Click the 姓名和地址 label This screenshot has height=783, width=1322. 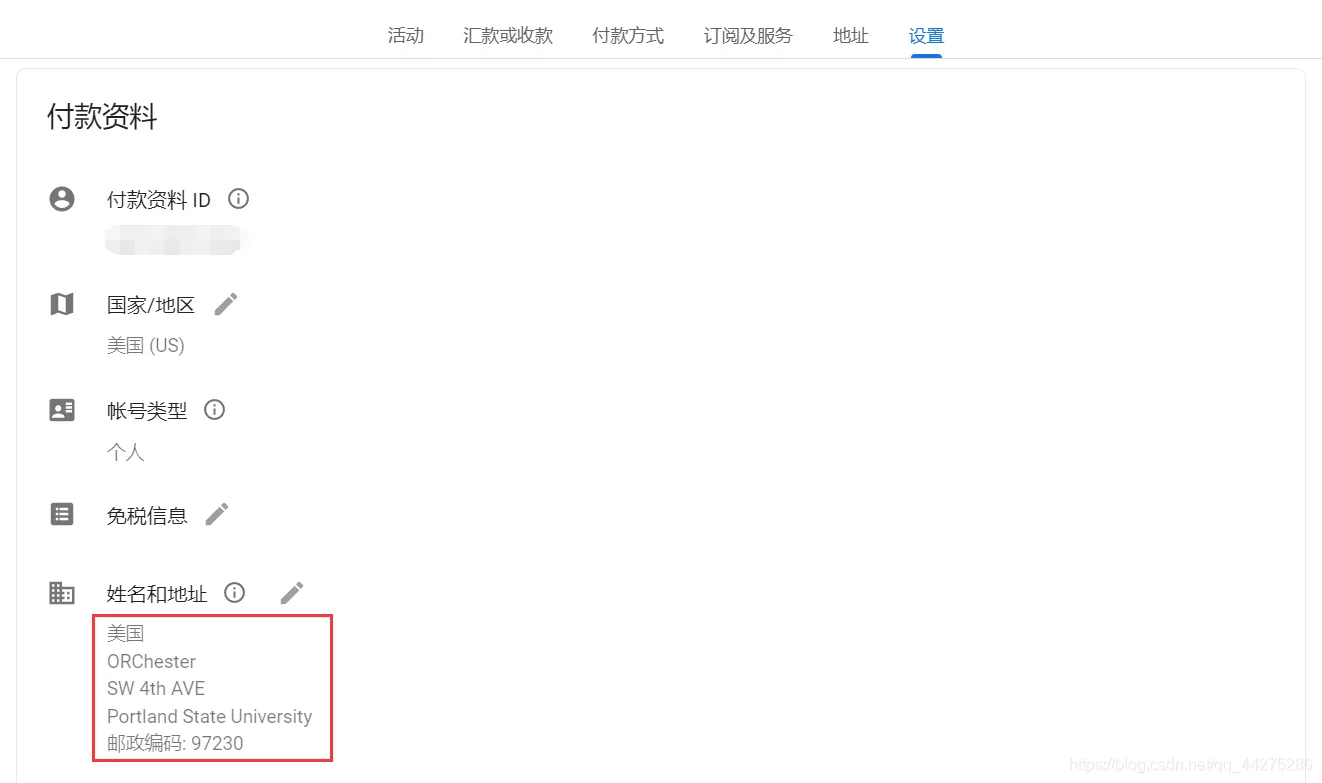pyautogui.click(x=157, y=594)
